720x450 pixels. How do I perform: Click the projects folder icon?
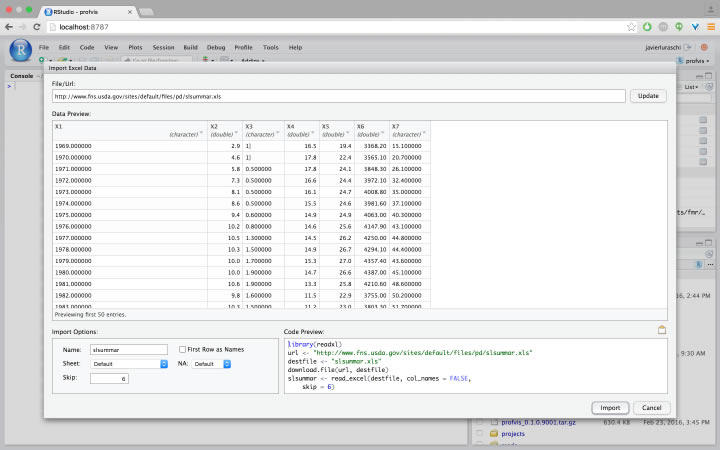[493, 435]
